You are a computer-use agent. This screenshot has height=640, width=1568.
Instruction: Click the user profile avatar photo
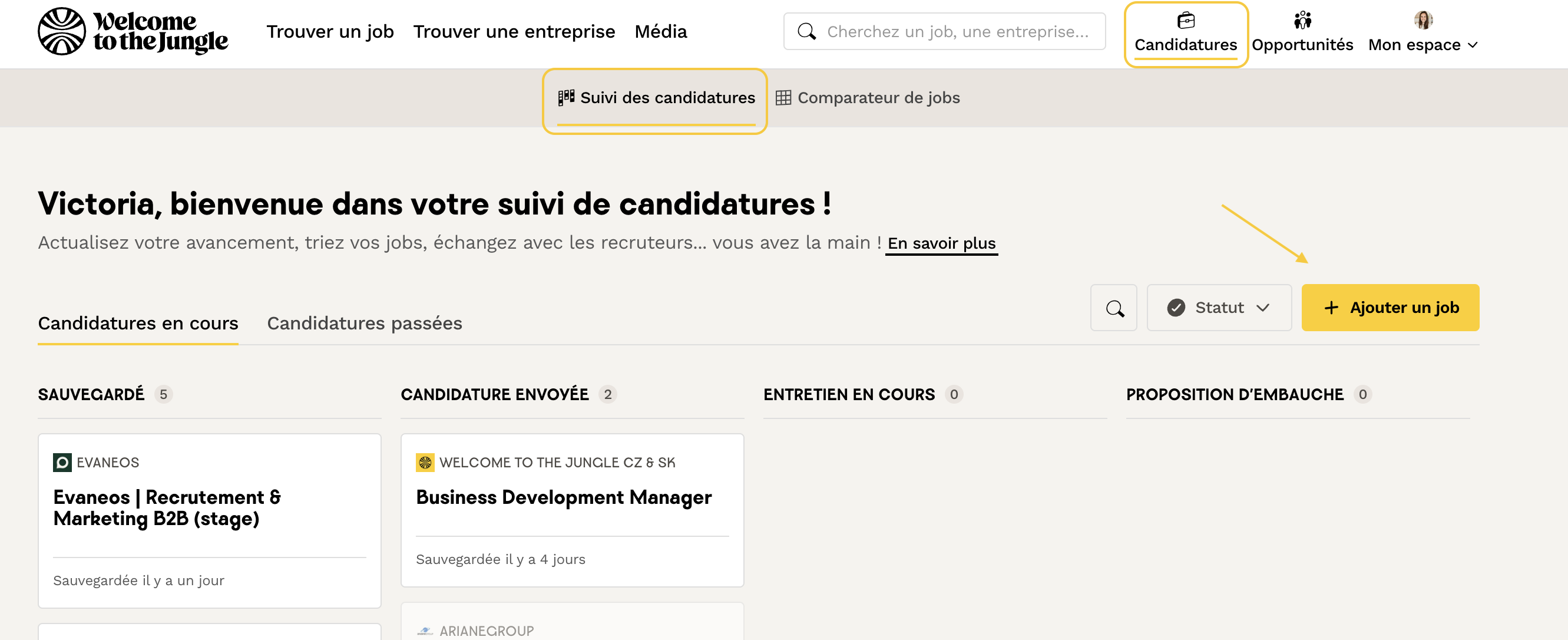(1423, 20)
